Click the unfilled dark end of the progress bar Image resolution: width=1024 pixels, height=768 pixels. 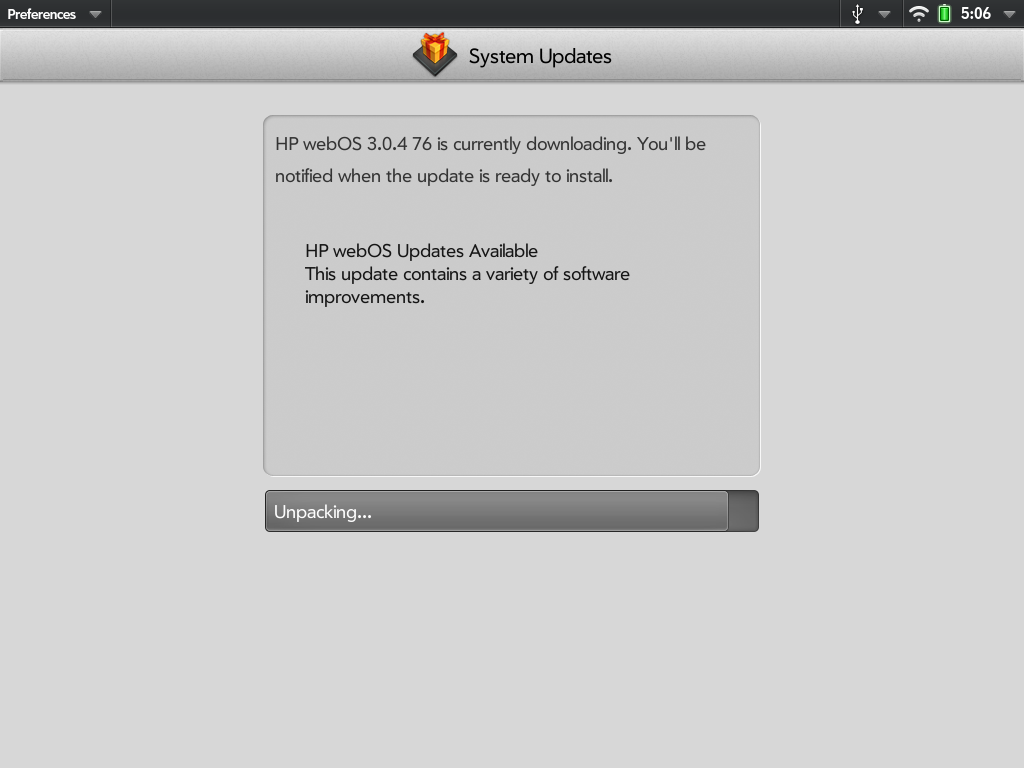click(743, 511)
